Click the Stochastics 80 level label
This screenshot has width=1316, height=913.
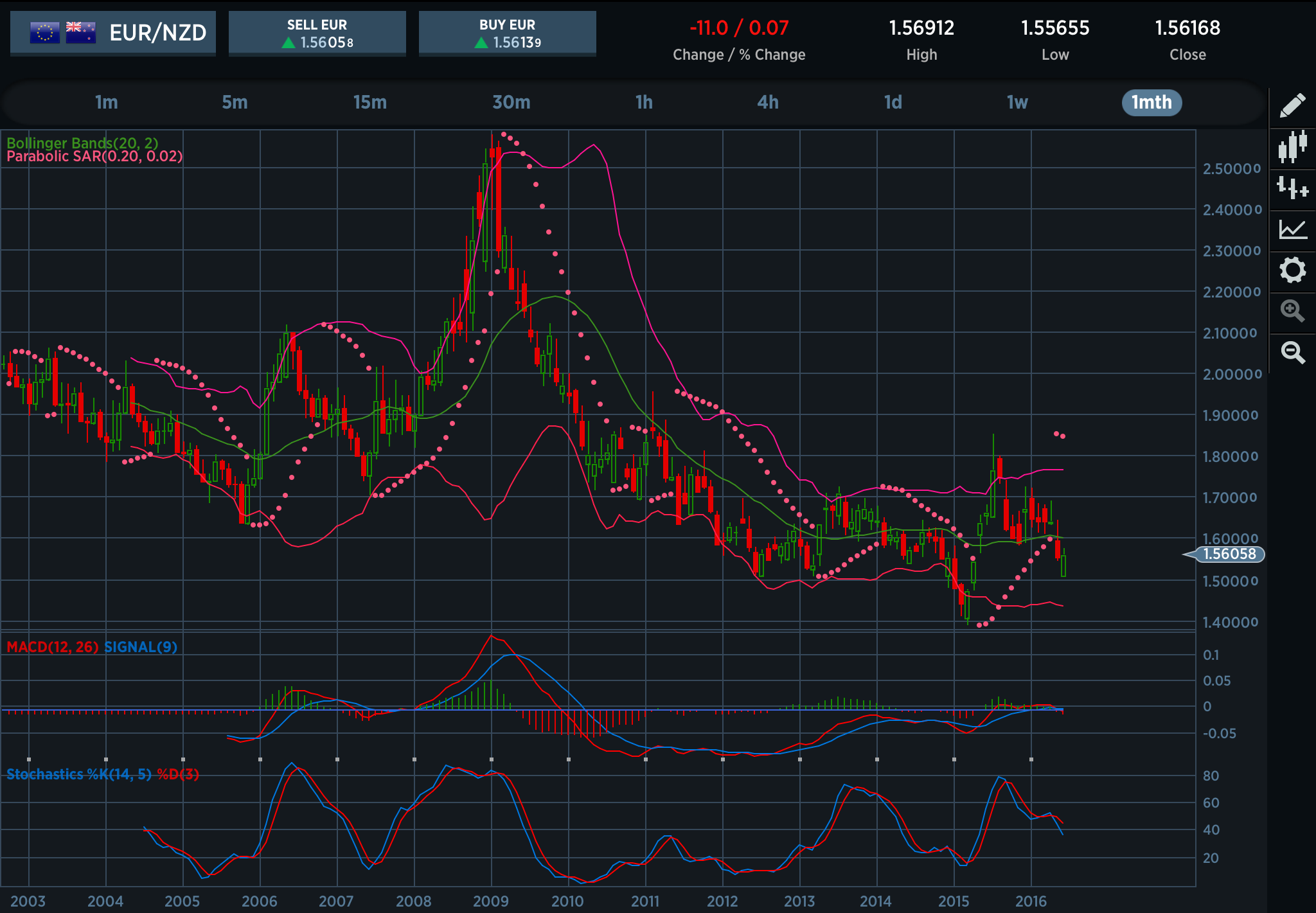point(1211,776)
